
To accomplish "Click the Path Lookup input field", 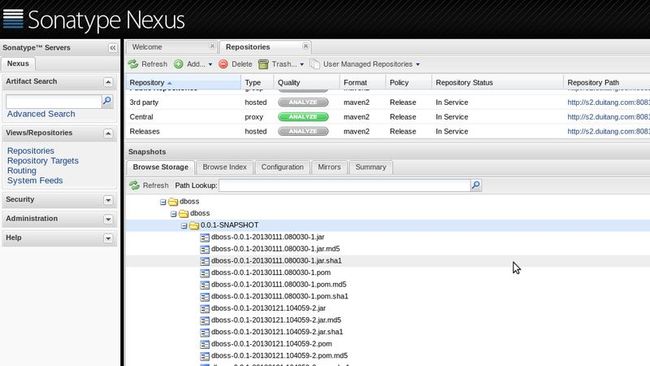I will click(344, 185).
